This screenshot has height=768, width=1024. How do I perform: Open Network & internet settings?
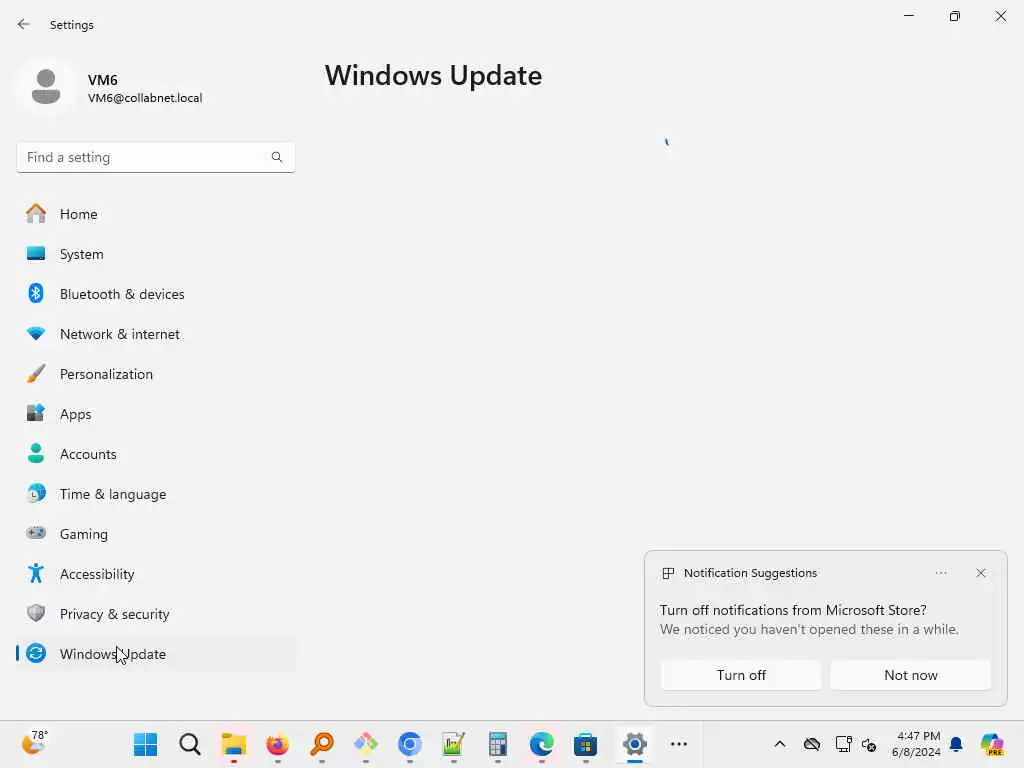[155, 334]
